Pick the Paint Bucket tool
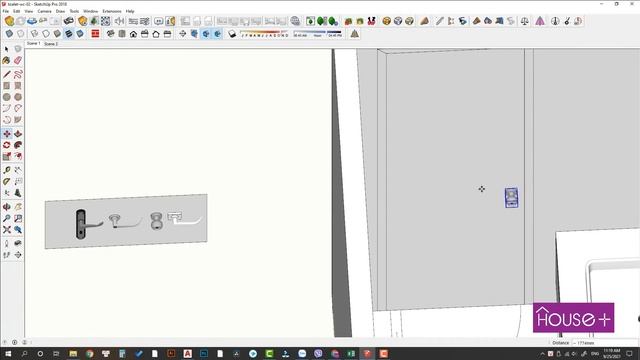Viewport: 640px width, 360px height. [7, 60]
